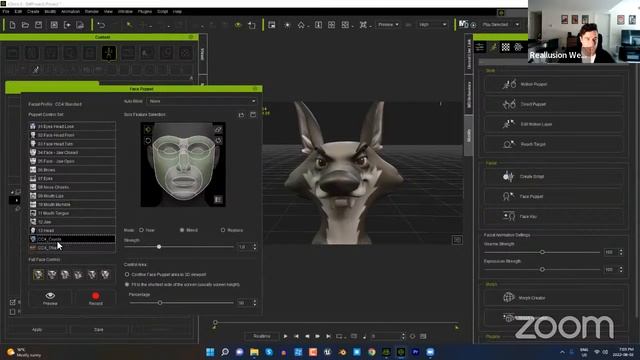Click the face Solo Feature Selection thumbnail
The image size is (640, 360).
pos(183,164)
